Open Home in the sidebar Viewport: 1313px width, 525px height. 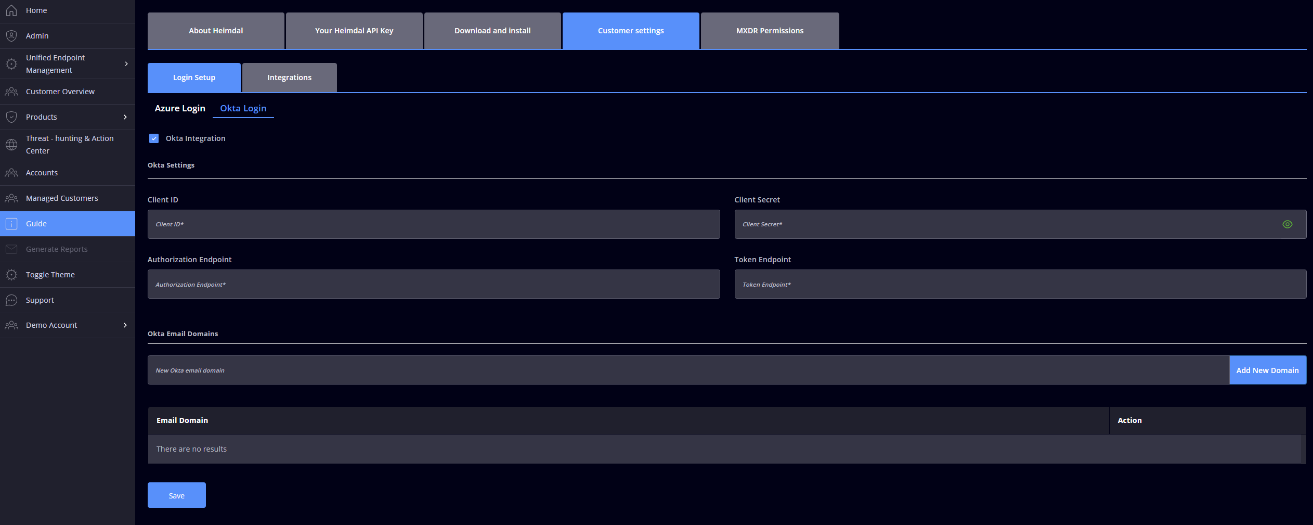pyautogui.click(x=67, y=10)
